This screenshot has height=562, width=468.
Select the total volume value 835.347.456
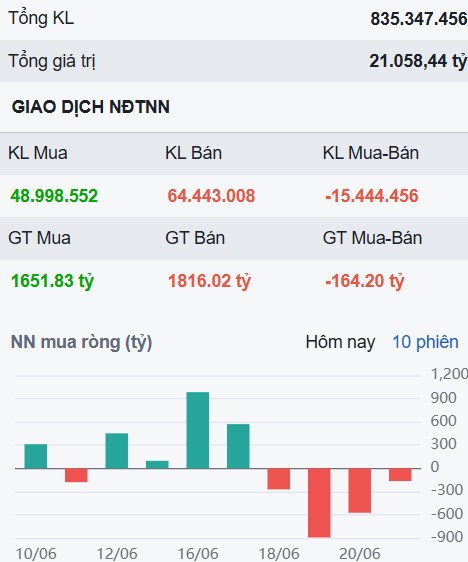[419, 19]
